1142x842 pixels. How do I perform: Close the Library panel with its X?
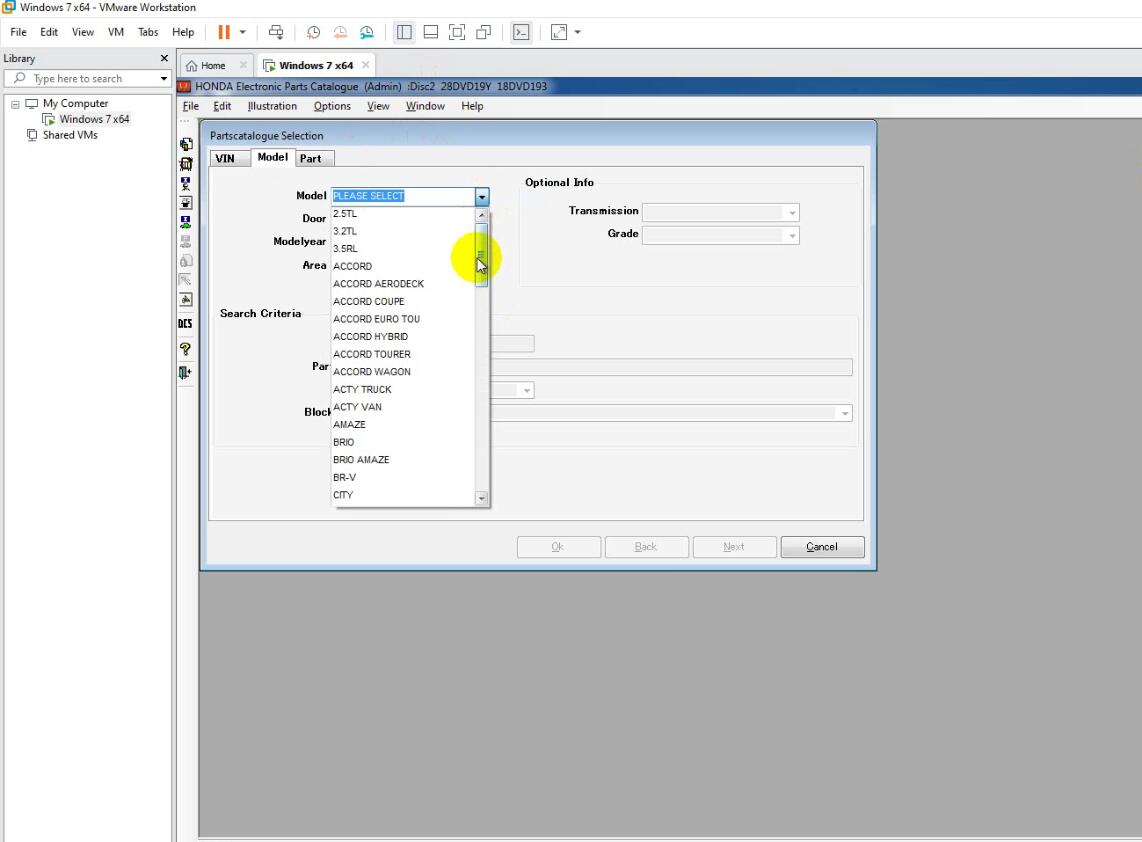164,58
